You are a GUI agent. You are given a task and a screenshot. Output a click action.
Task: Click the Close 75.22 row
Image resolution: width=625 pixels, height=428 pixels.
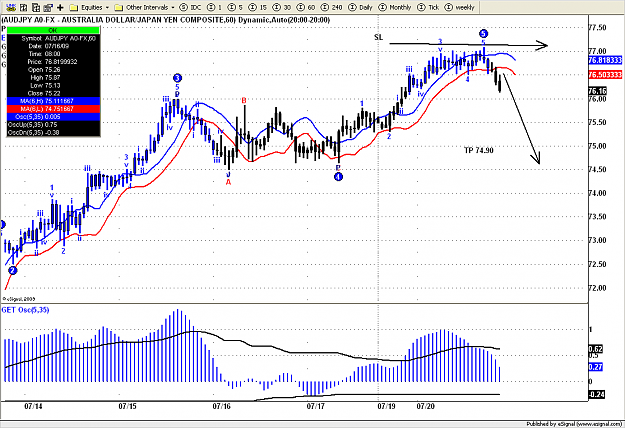tap(53, 93)
